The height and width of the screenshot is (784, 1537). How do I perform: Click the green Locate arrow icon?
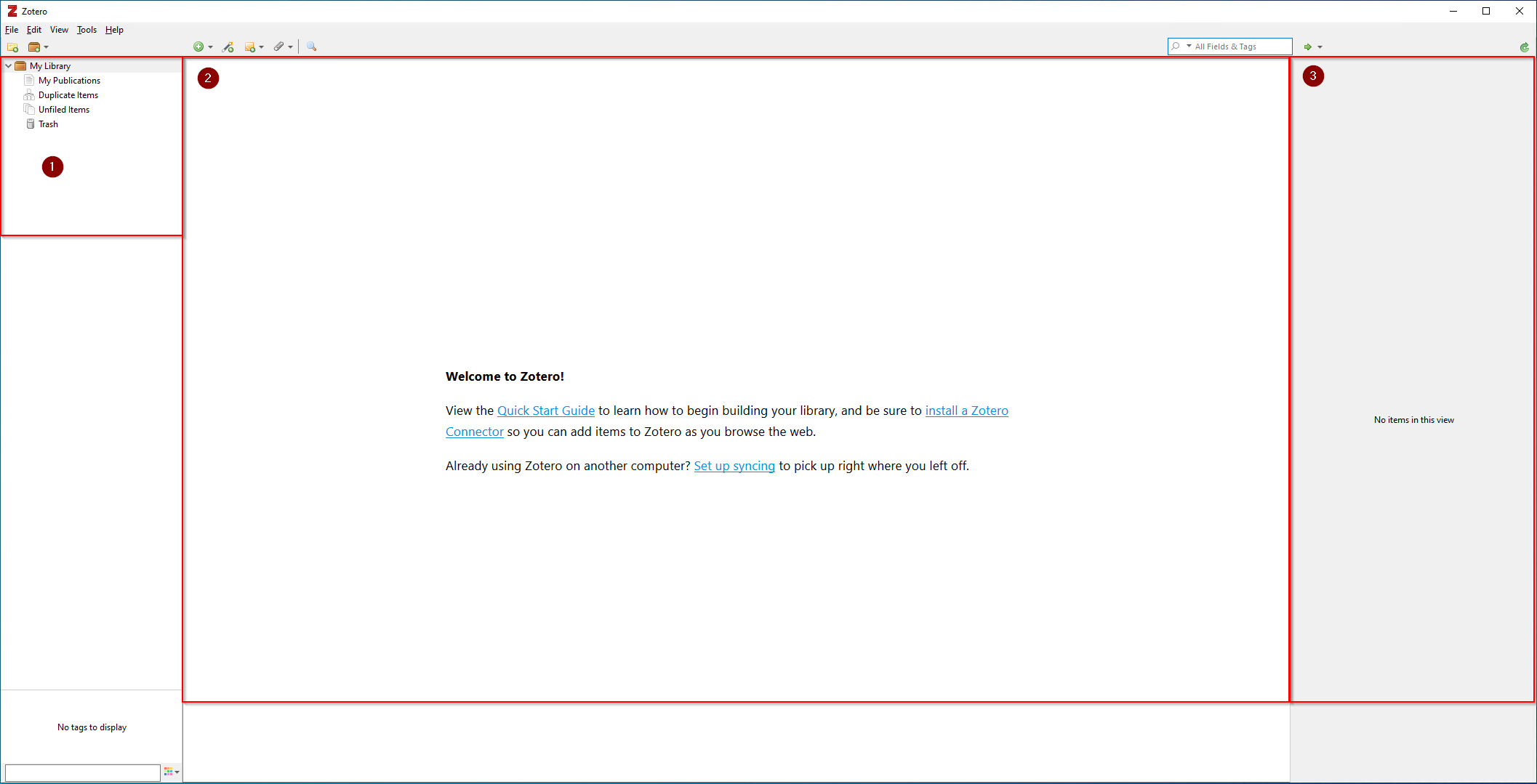(1307, 47)
